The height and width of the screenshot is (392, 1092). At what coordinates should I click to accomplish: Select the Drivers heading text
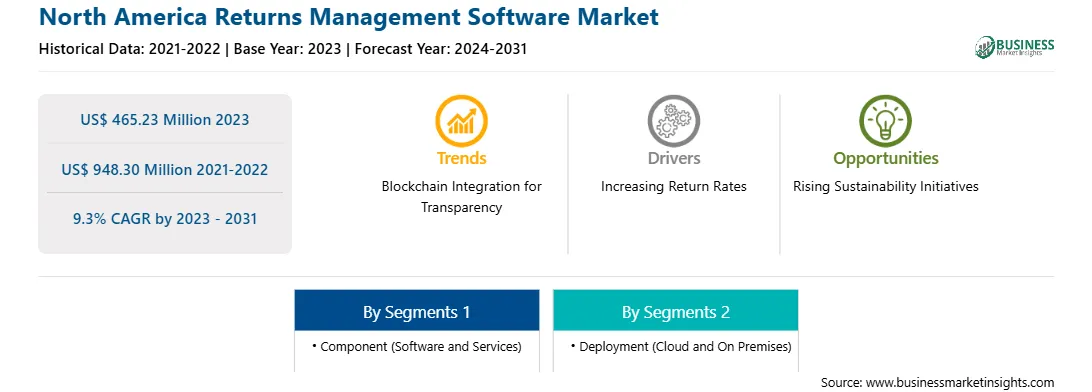point(673,158)
